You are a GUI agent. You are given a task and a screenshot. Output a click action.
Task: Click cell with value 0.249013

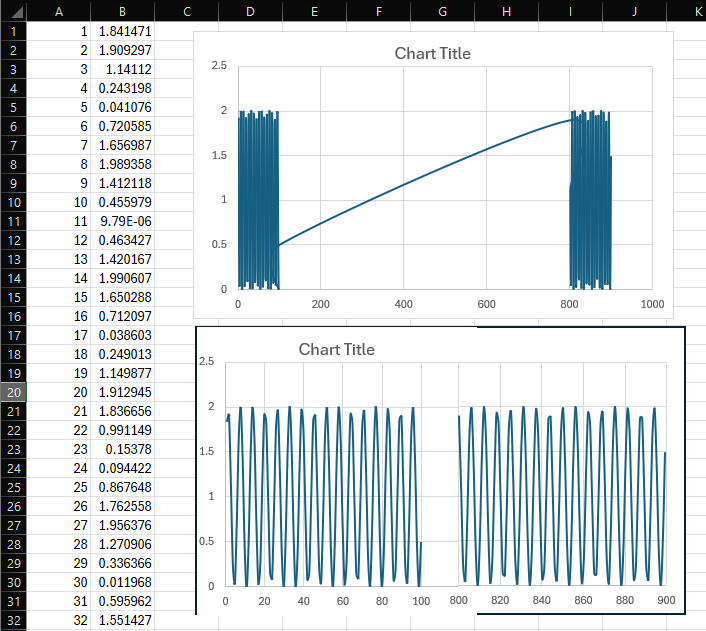[122, 354]
